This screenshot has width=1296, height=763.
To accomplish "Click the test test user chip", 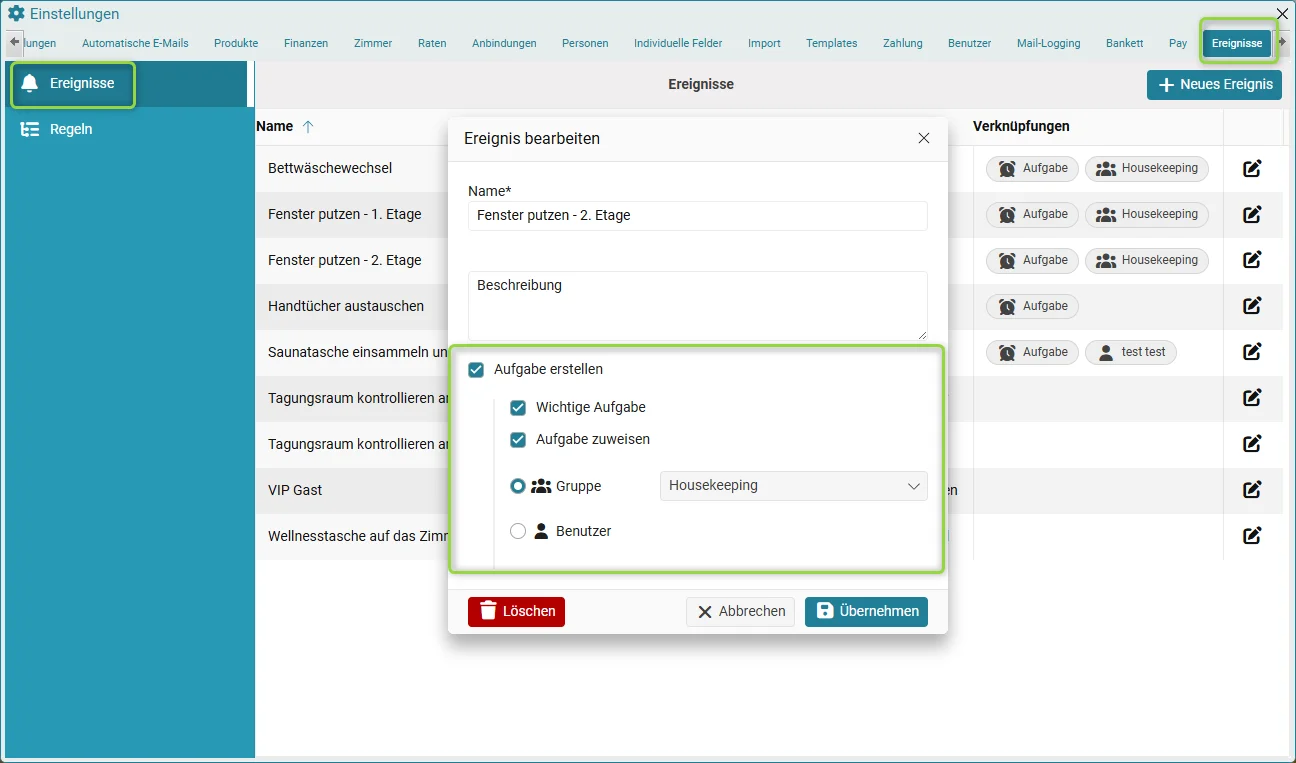I will point(1132,352).
